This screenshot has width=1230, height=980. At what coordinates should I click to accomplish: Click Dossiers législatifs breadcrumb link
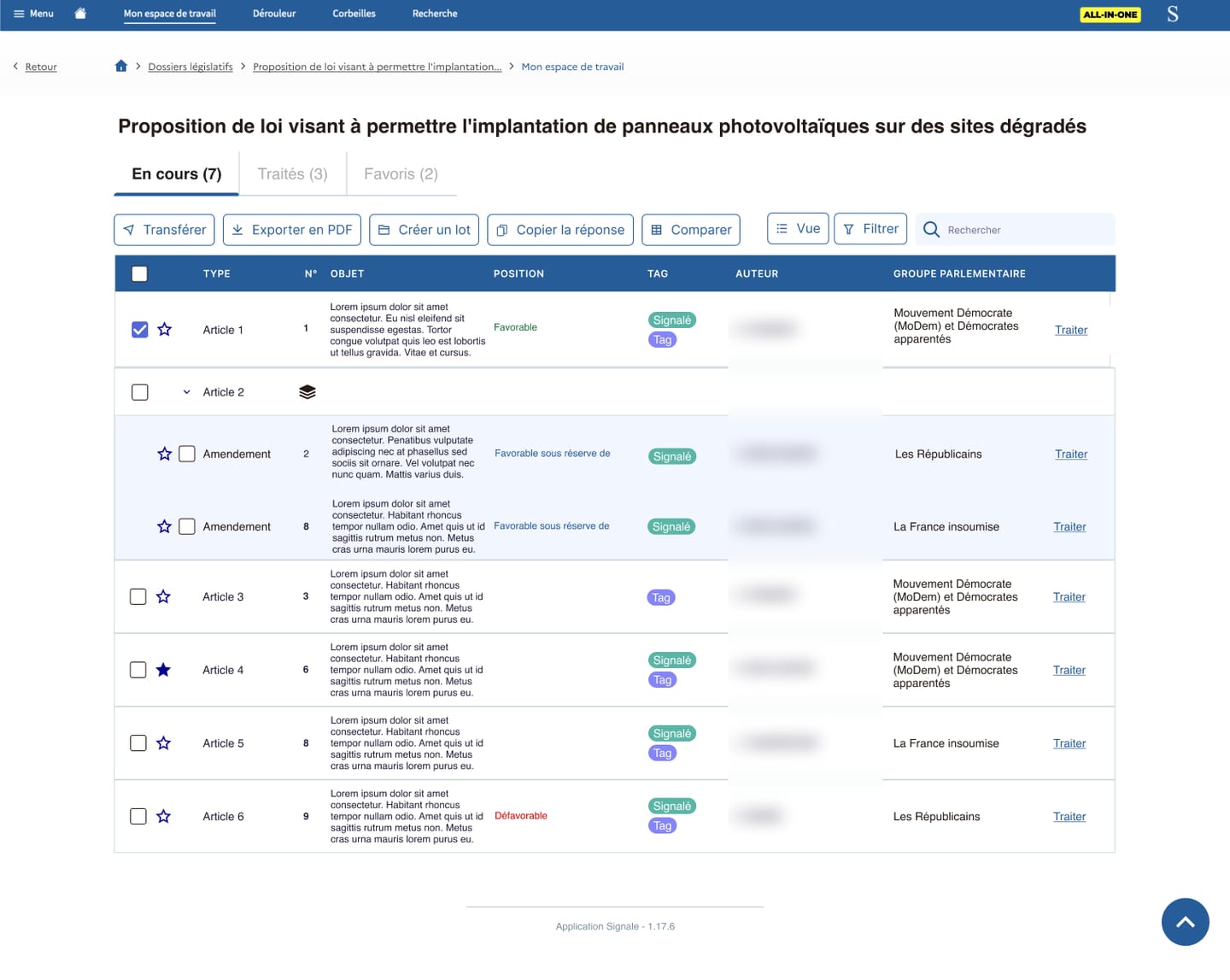pyautogui.click(x=190, y=67)
